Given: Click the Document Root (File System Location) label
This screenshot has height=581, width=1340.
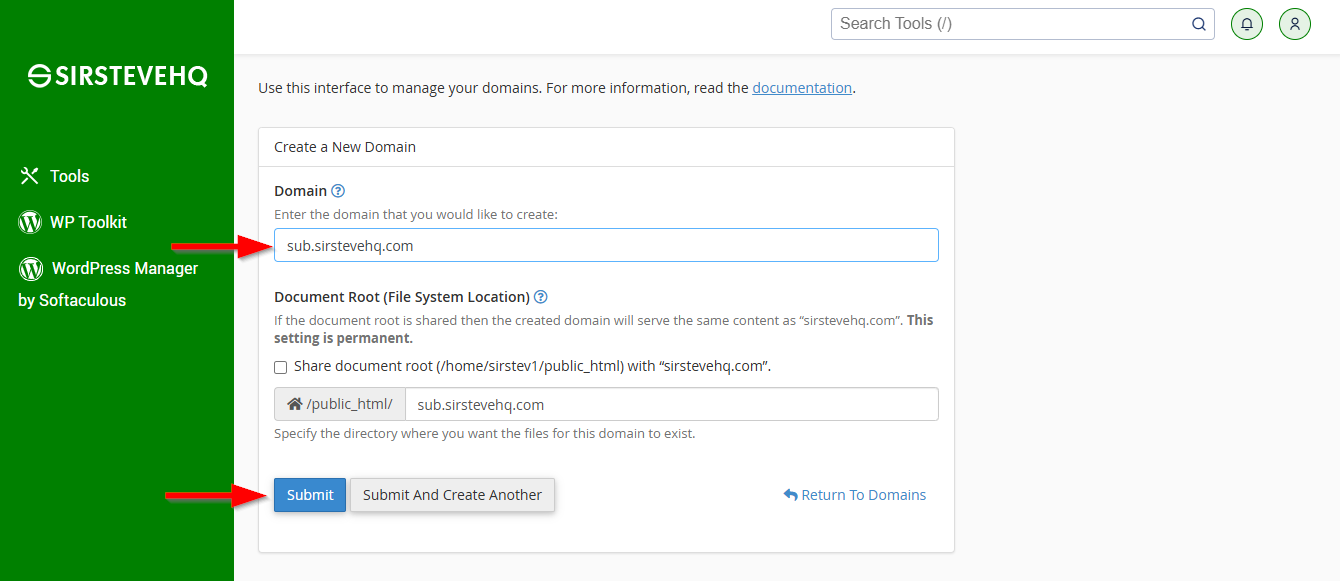Looking at the screenshot, I should click(x=402, y=297).
